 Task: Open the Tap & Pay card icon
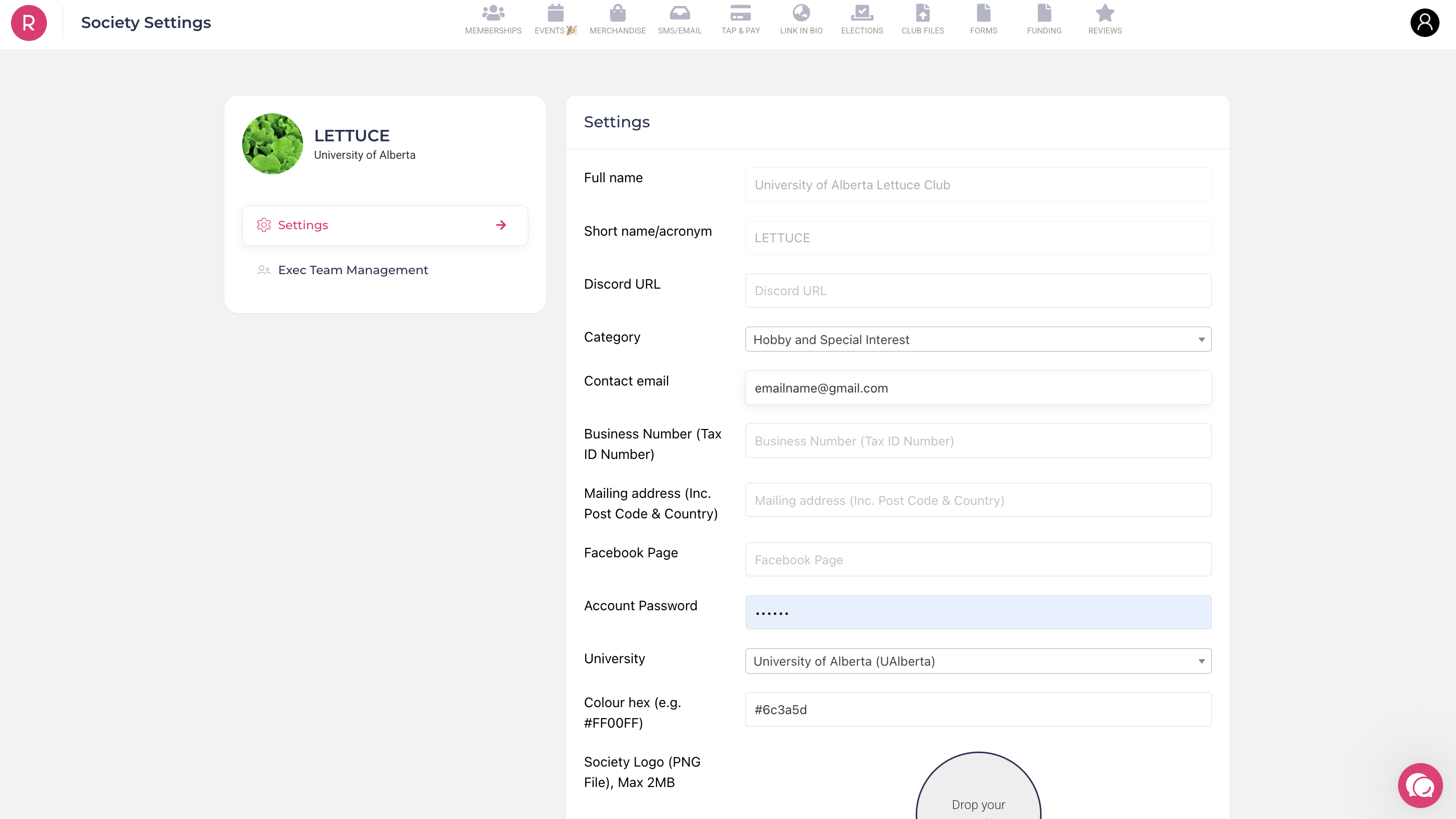tap(740, 13)
